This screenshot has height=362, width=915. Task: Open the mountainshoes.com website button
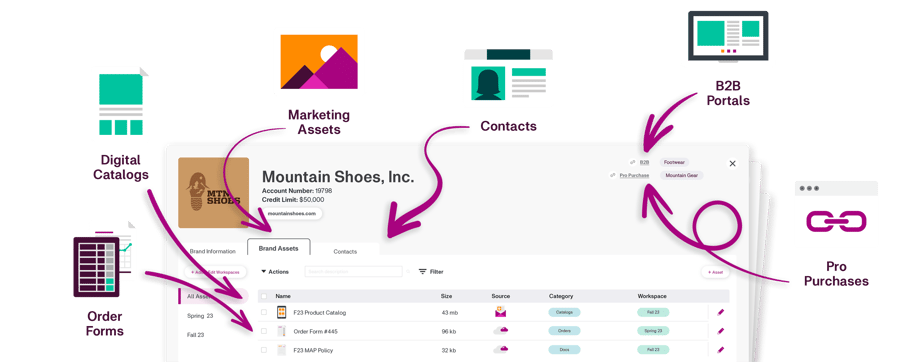292,214
